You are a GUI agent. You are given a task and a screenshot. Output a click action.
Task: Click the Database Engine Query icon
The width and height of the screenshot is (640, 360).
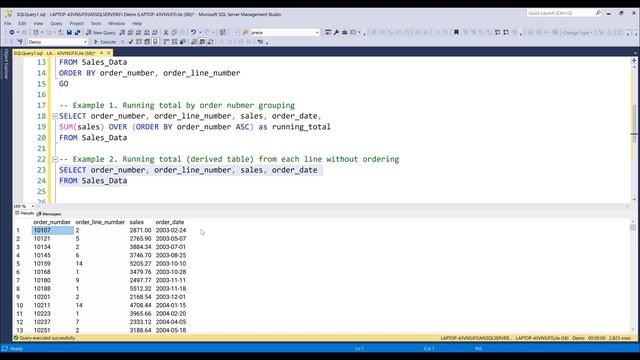click(x=122, y=32)
